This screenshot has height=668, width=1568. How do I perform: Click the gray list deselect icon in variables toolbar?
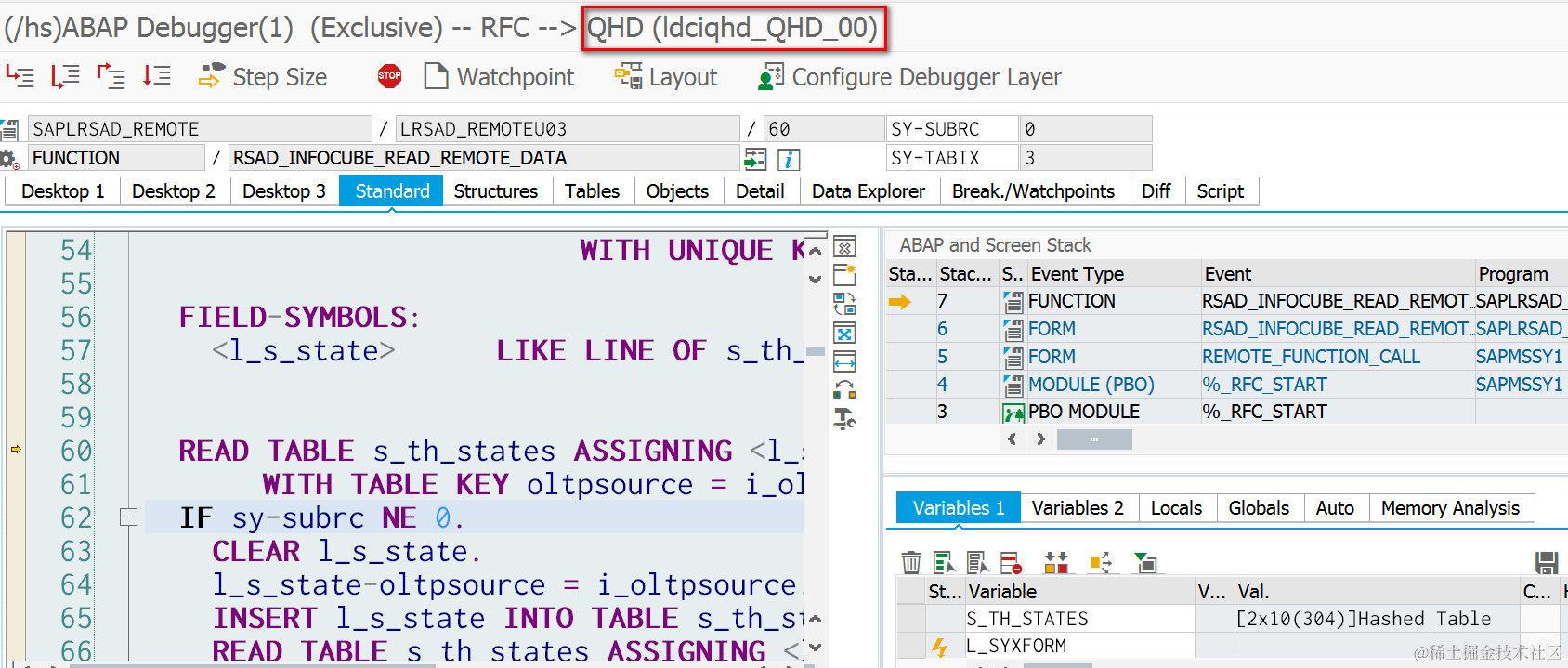(x=977, y=562)
